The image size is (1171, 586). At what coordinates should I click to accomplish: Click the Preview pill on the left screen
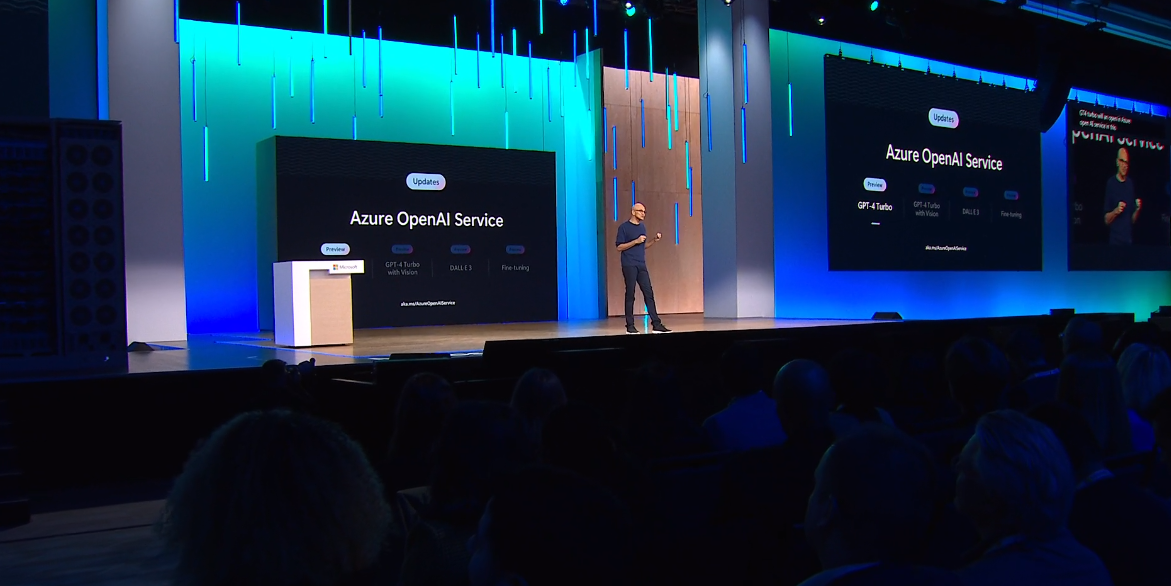pyautogui.click(x=335, y=249)
